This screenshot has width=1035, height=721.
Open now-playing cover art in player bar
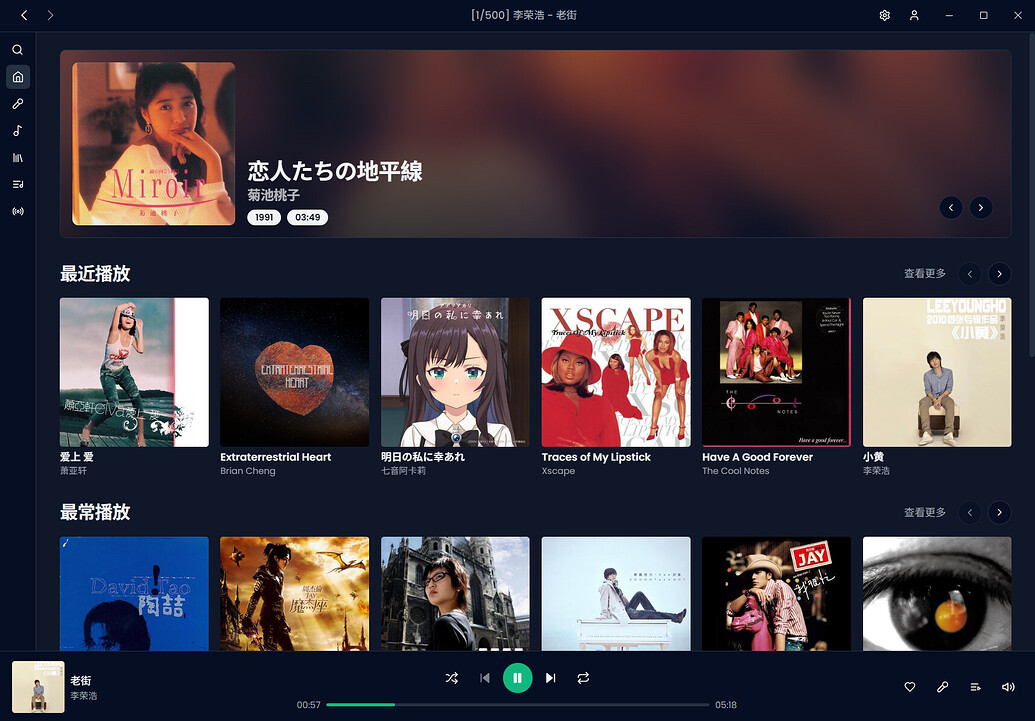(38, 687)
